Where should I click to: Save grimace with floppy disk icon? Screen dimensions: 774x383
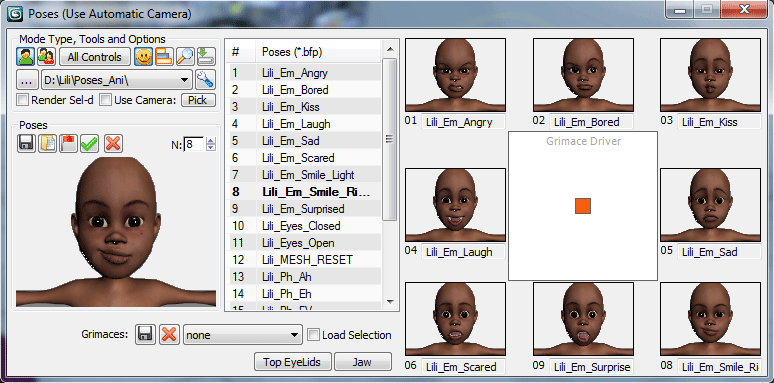click(145, 335)
